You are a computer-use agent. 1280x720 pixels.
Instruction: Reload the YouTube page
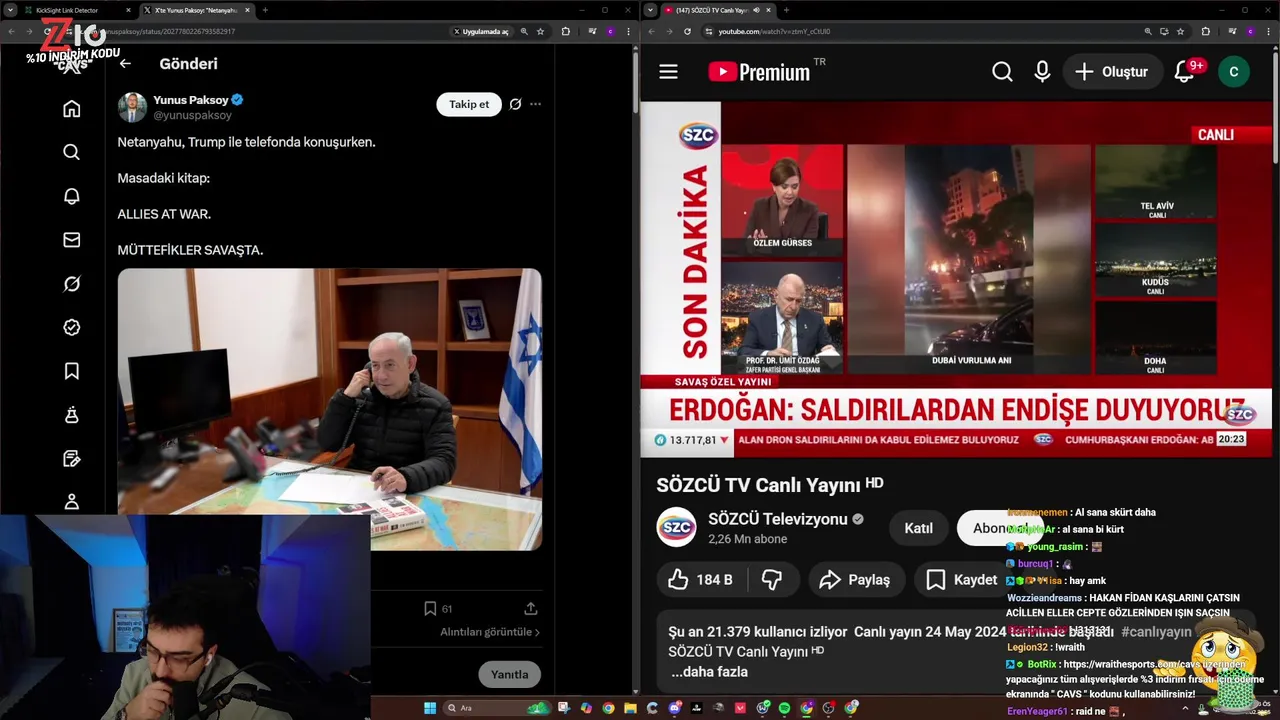(x=687, y=31)
